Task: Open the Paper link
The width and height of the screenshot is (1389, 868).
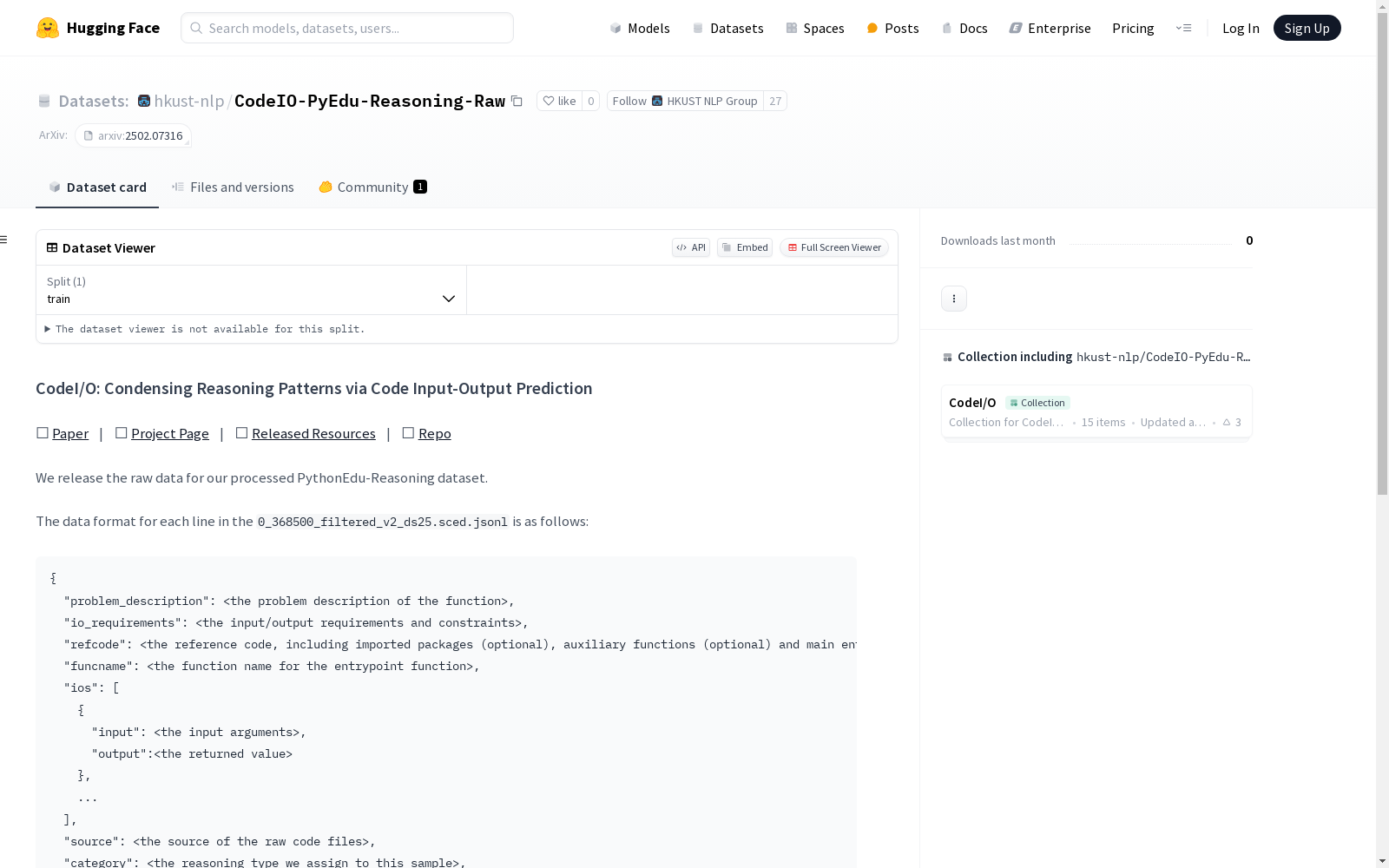Action: 70,433
